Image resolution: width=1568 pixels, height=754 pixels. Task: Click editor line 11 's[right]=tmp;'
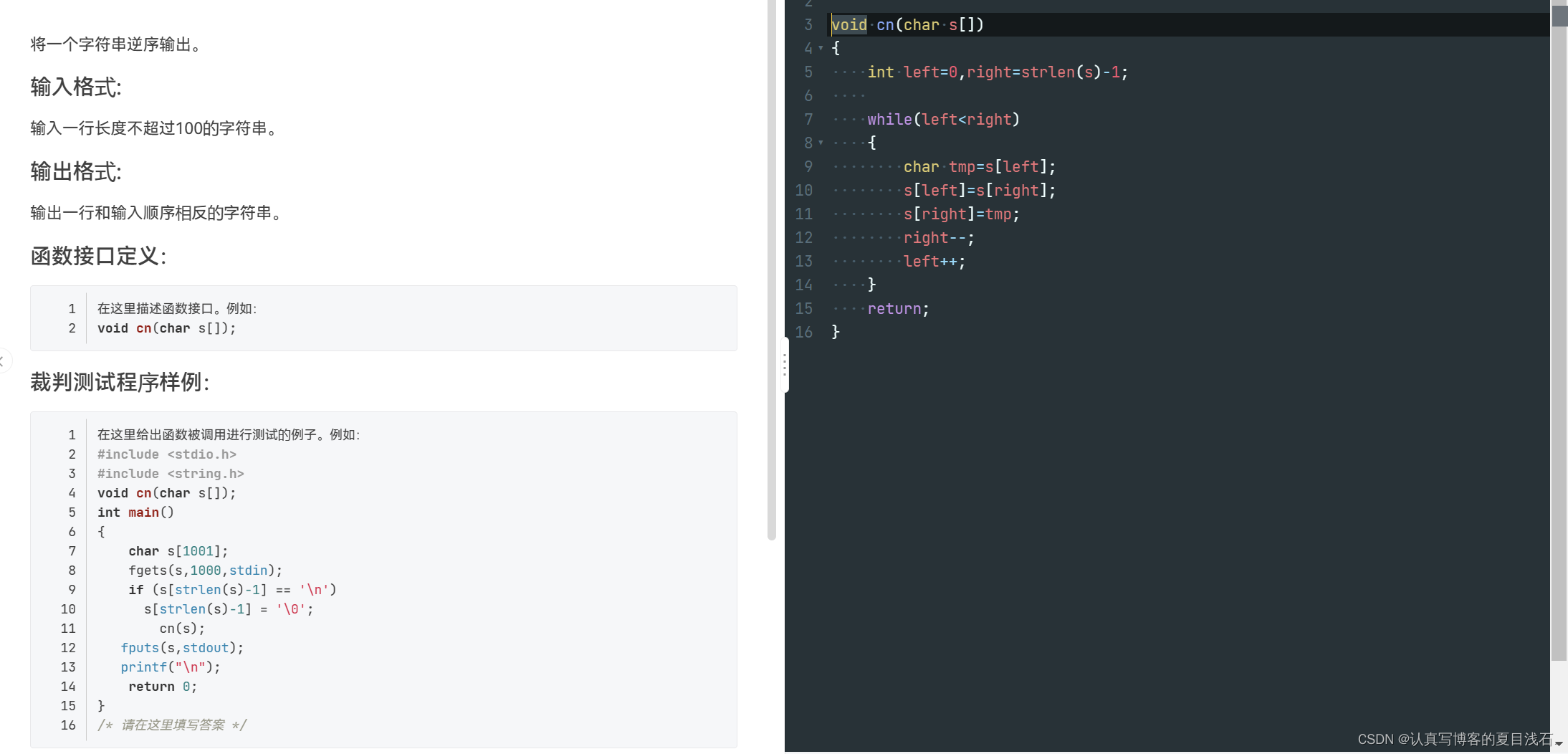962,214
